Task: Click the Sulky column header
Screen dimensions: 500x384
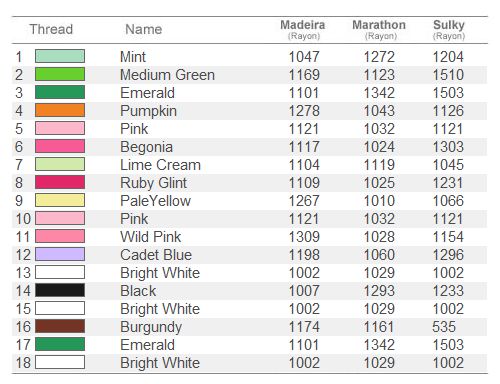Action: click(449, 29)
